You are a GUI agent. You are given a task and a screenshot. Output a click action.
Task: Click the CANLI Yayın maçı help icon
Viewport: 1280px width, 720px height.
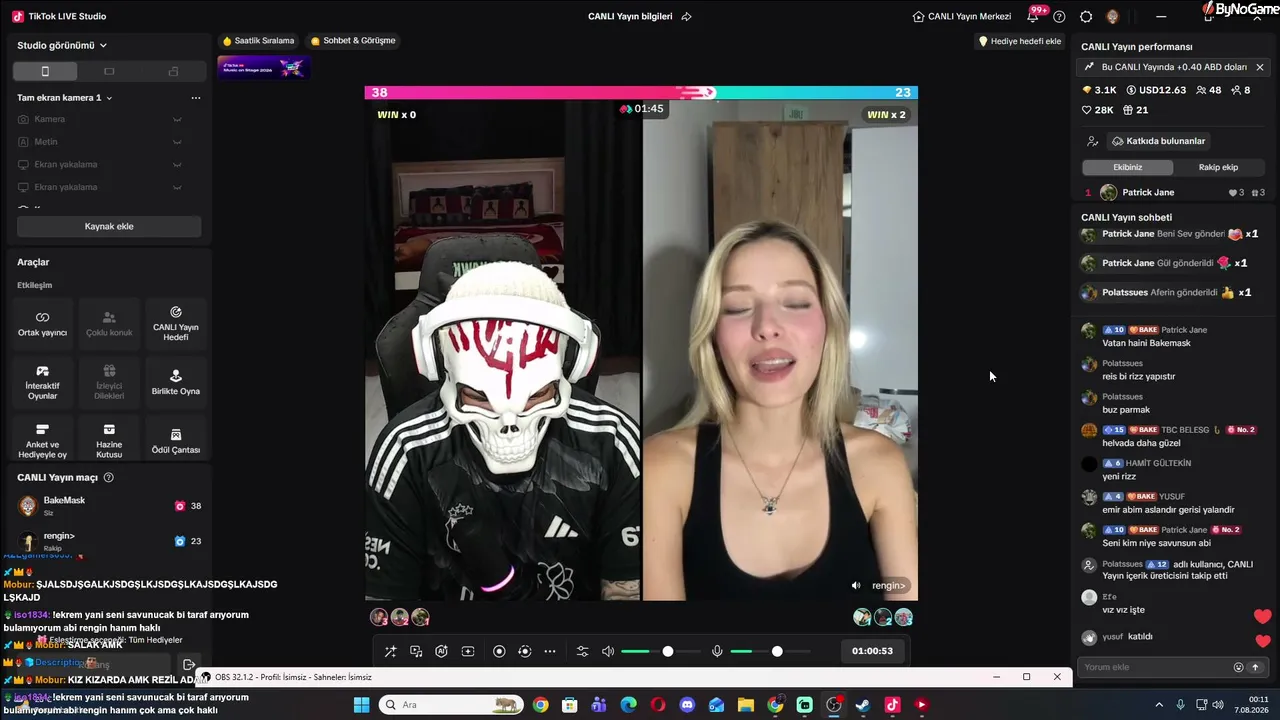[x=109, y=478]
